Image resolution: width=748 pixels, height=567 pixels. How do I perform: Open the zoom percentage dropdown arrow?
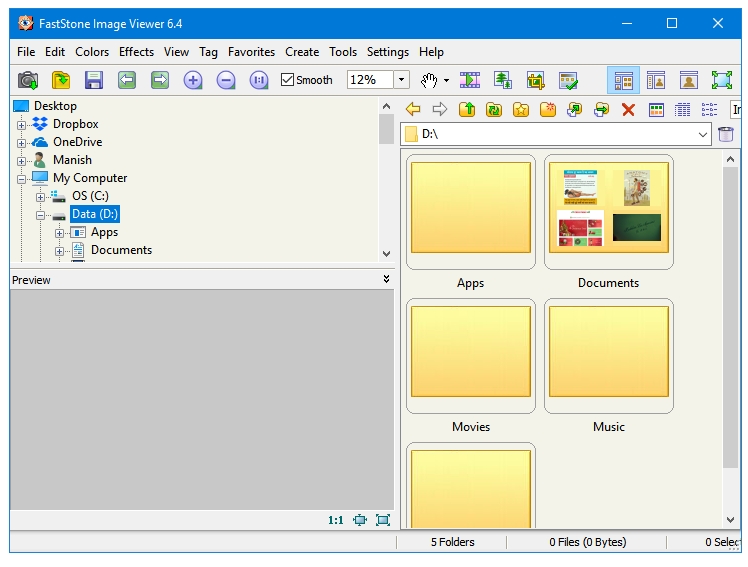click(402, 80)
